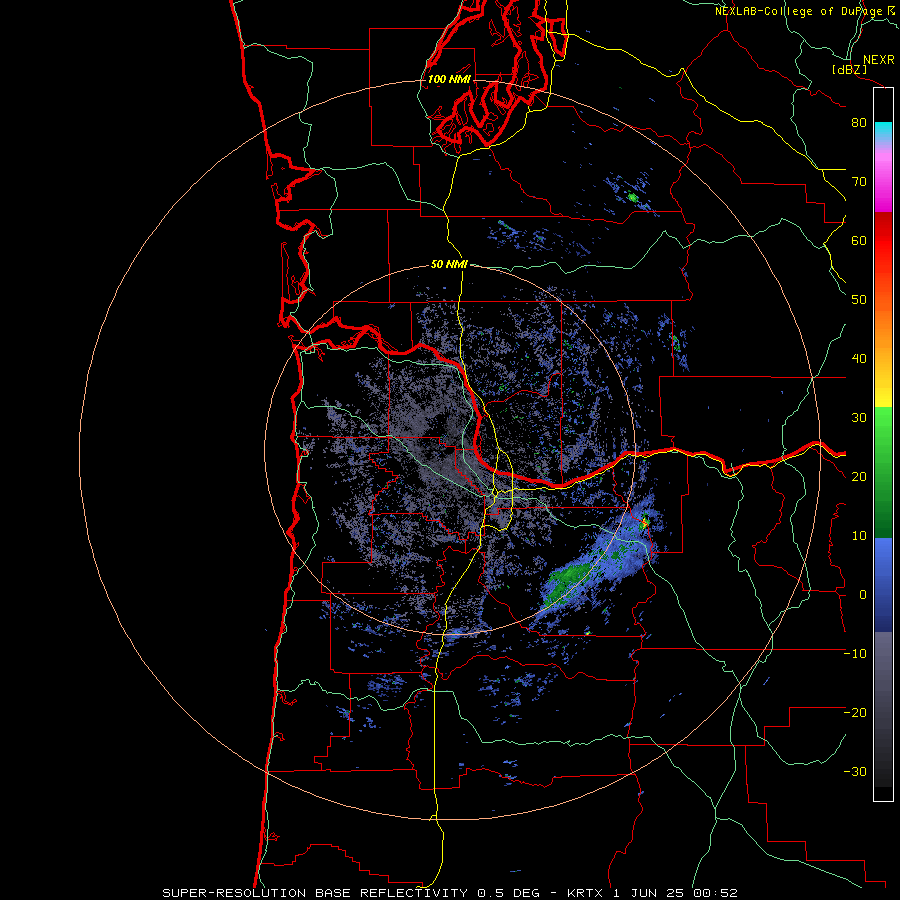
Task: Click the 60 dBZ scale value
Action: [x=859, y=240]
